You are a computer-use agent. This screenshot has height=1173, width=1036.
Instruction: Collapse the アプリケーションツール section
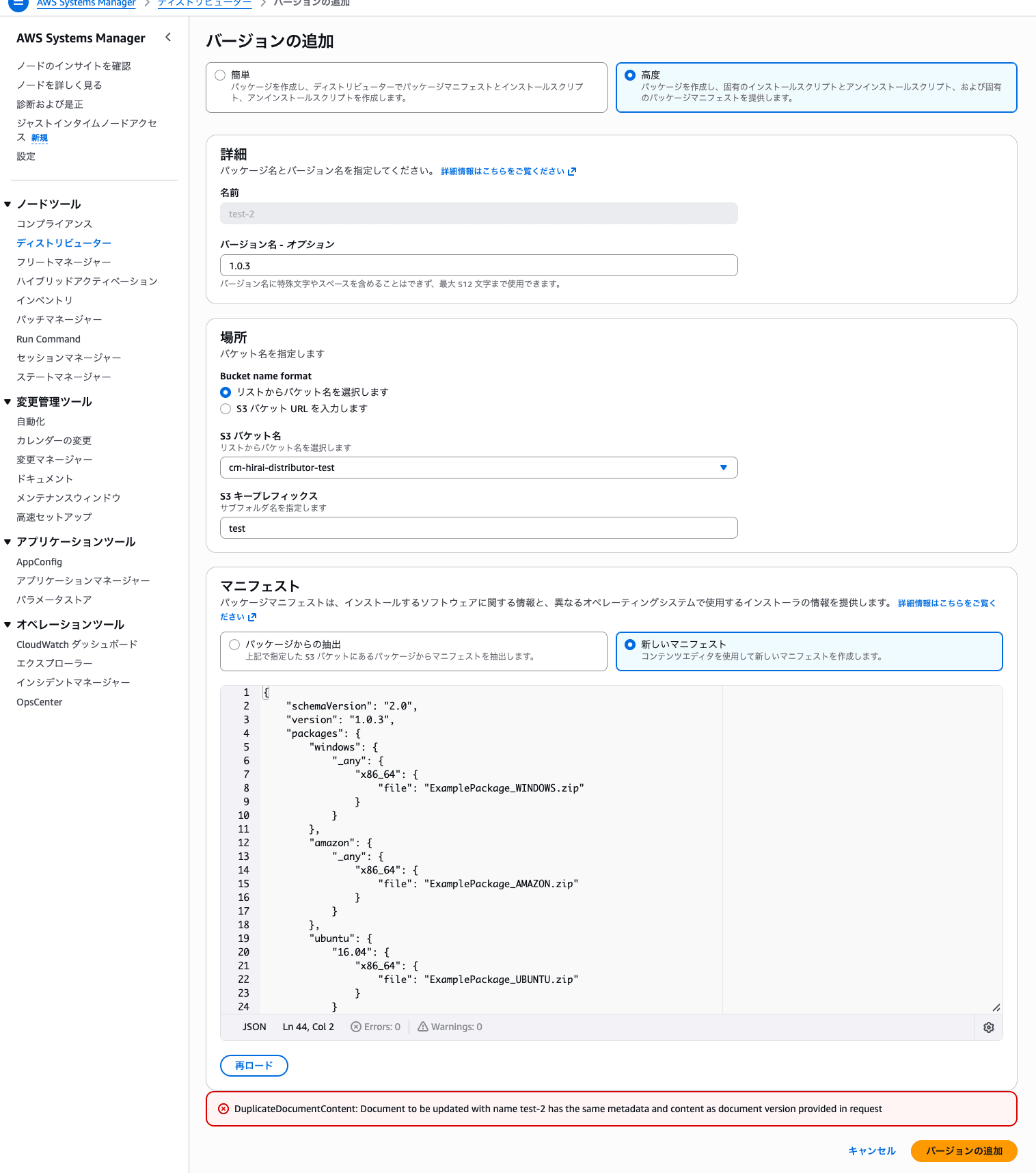click(8, 542)
